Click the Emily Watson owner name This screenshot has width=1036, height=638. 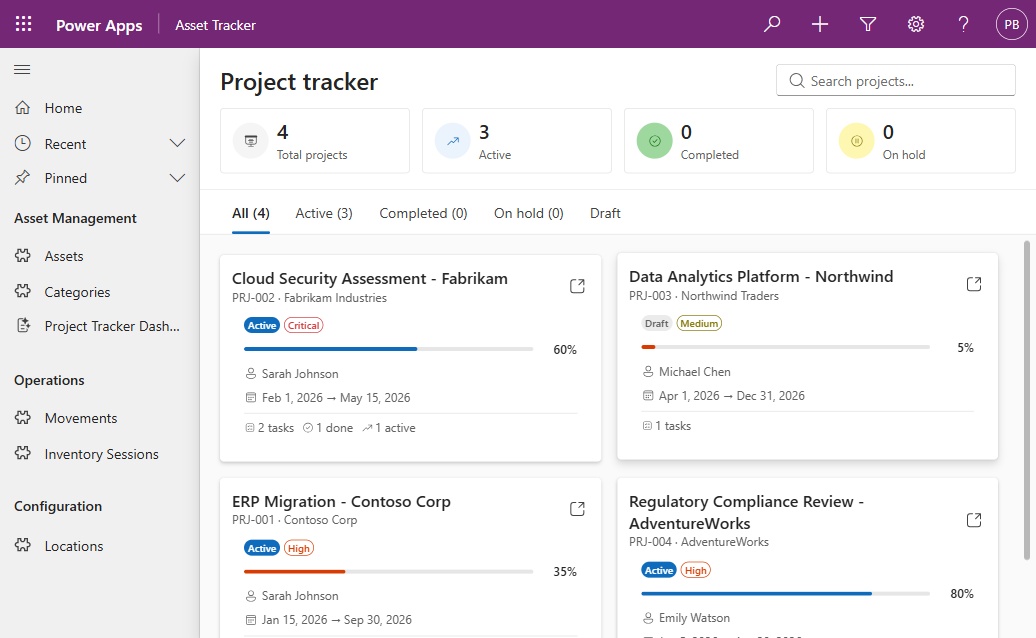(694, 618)
